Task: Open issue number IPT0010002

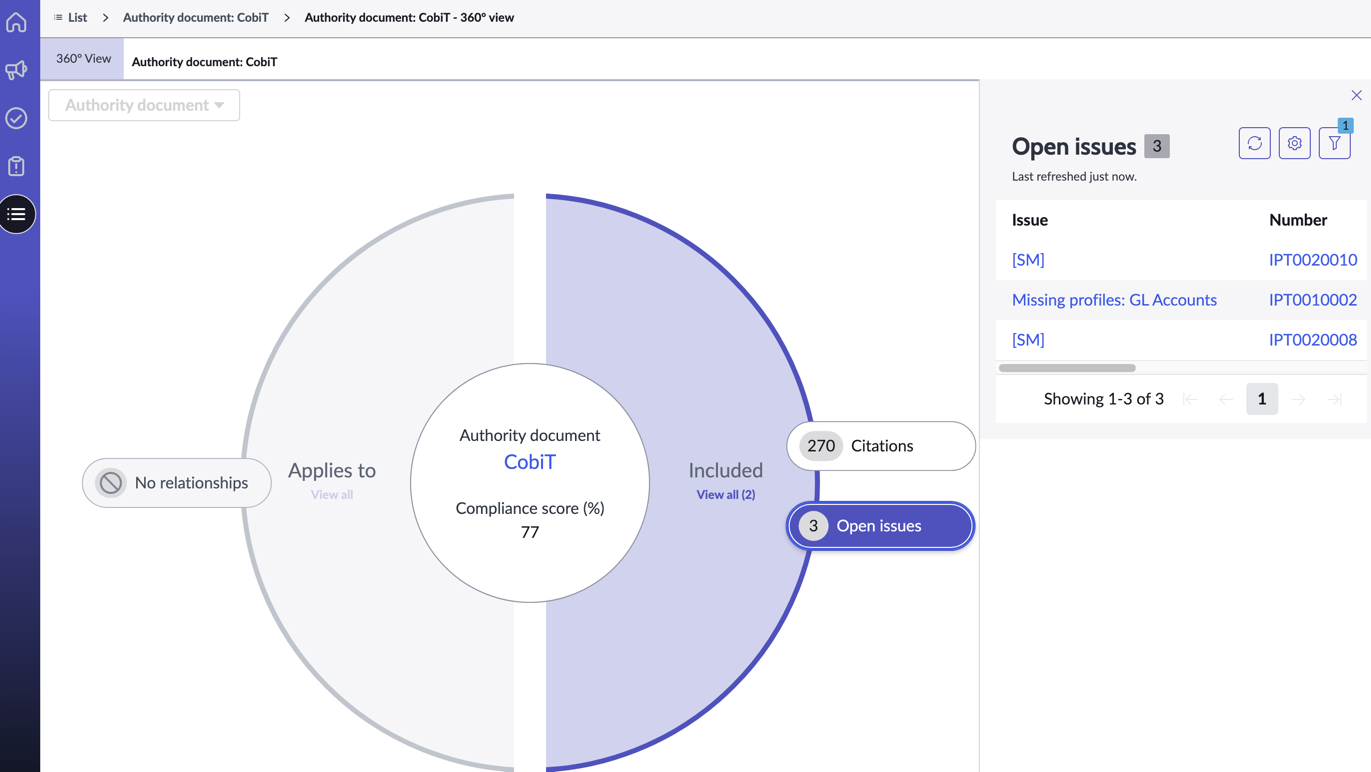Action: (x=1313, y=300)
